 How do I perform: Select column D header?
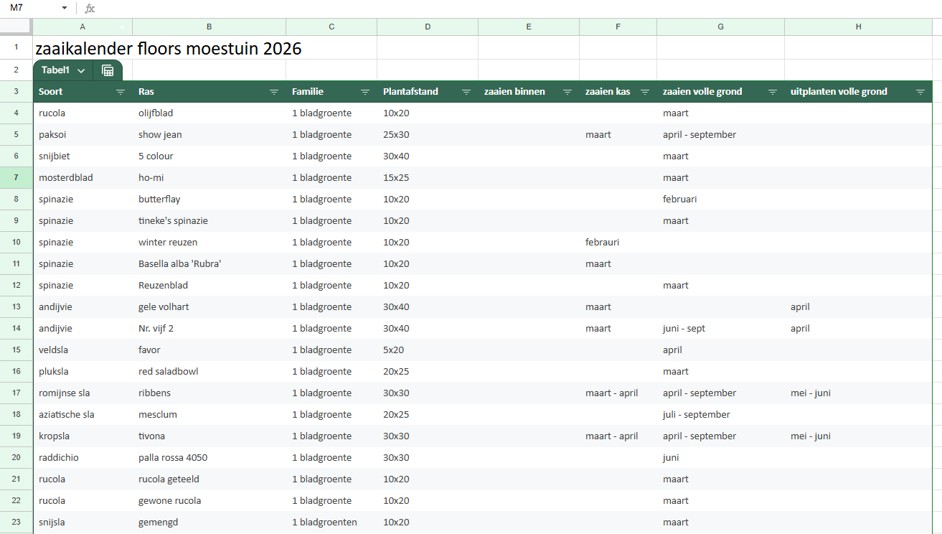pyautogui.click(x=427, y=27)
